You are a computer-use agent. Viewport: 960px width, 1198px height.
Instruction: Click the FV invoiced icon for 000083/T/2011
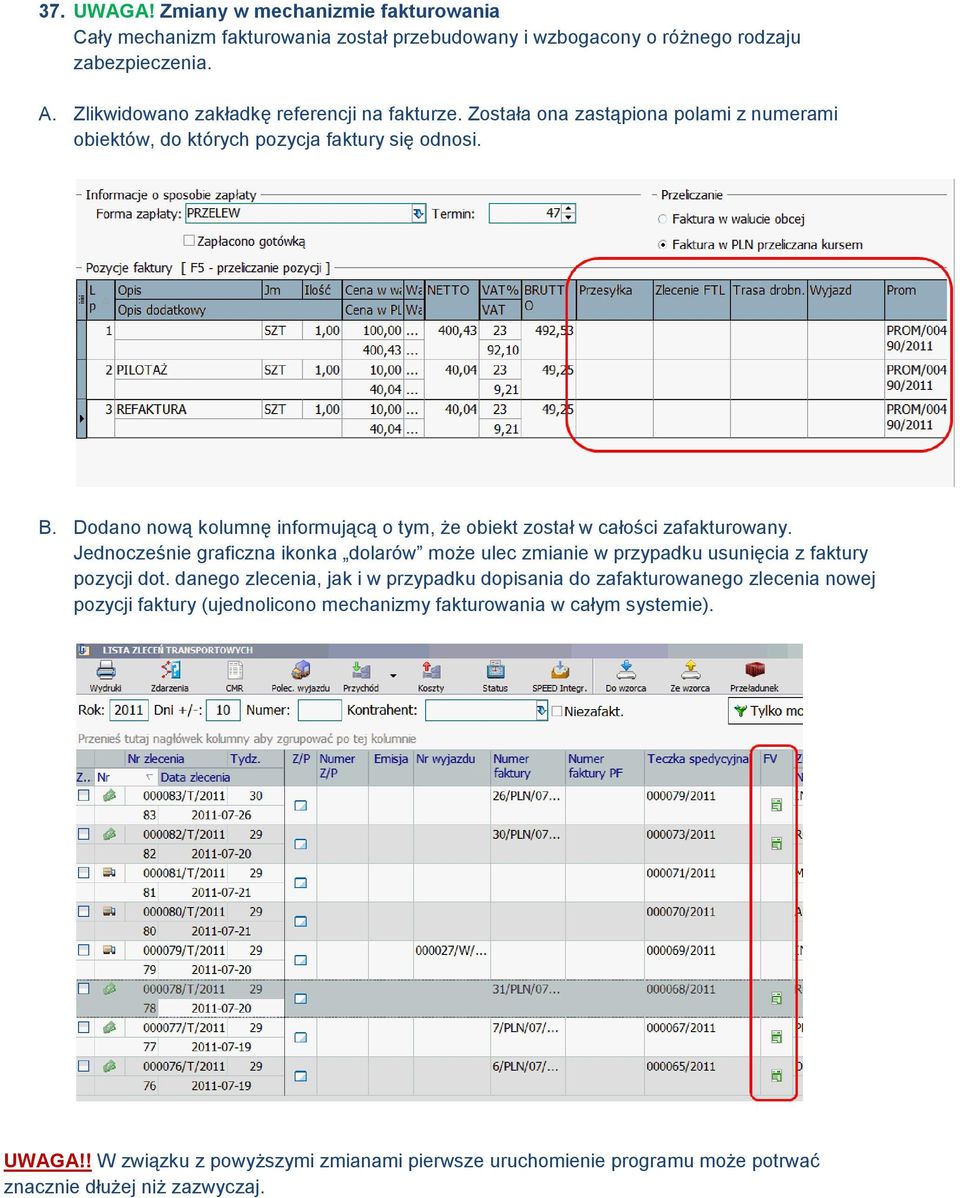click(x=777, y=805)
